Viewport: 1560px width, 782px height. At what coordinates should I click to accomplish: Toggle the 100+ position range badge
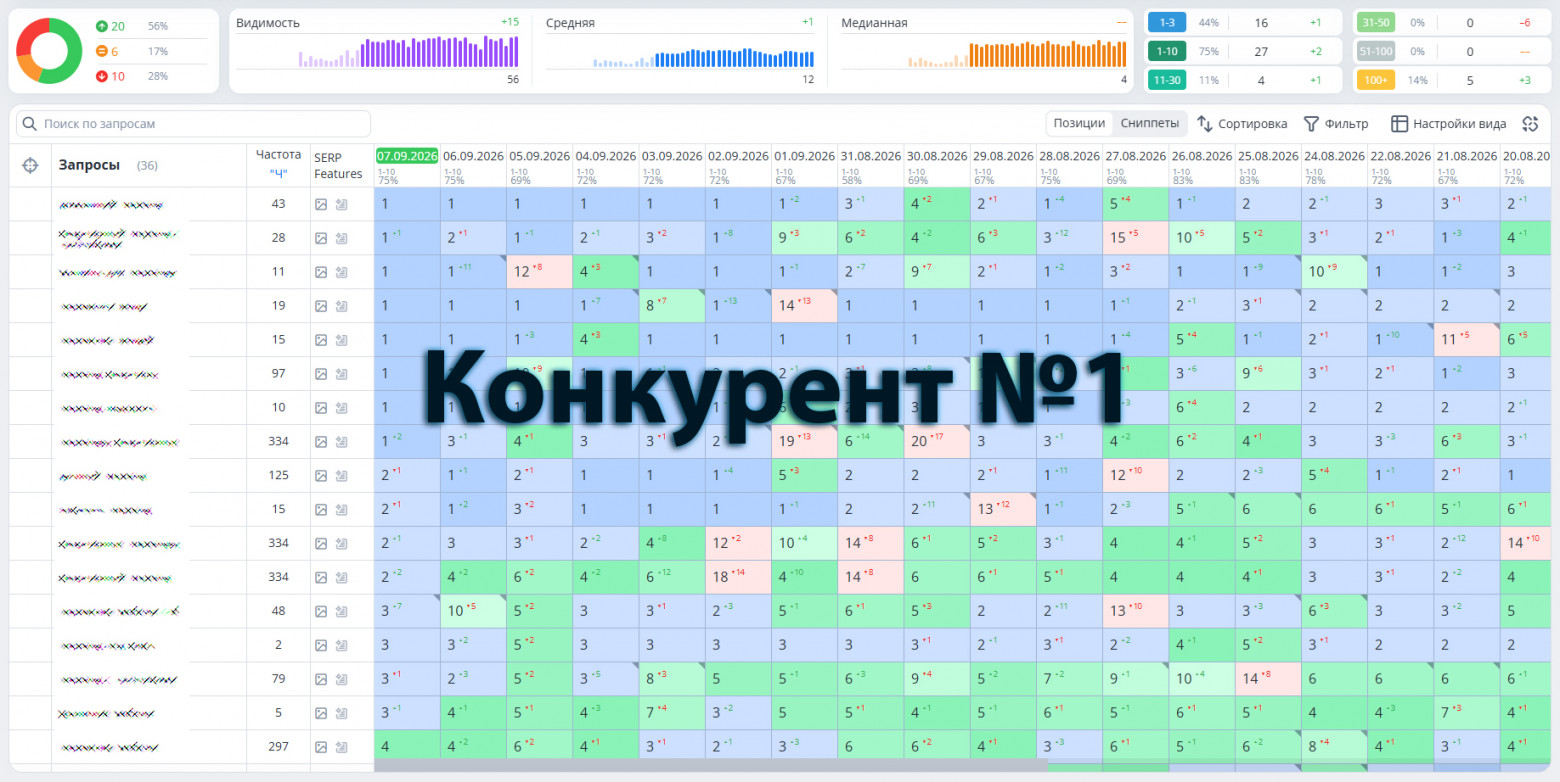click(1376, 80)
